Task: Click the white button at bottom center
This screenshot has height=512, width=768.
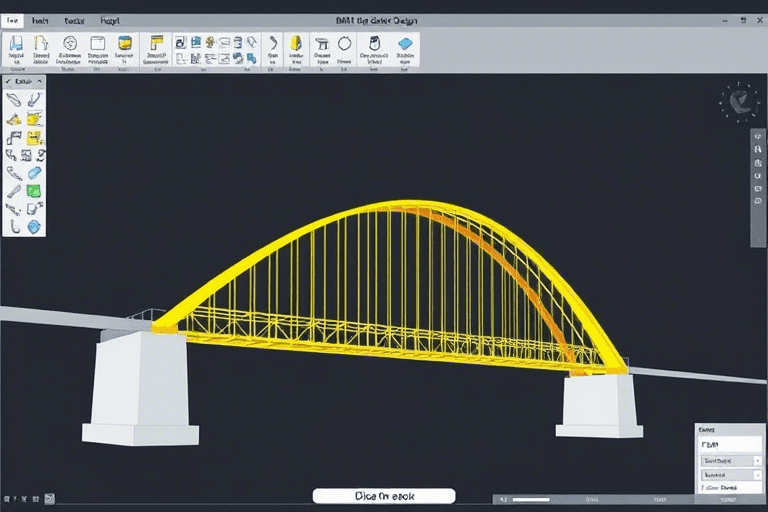Action: point(384,496)
